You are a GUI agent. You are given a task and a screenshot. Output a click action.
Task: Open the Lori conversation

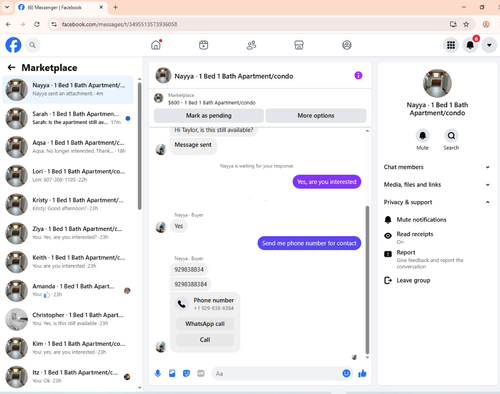(x=68, y=175)
